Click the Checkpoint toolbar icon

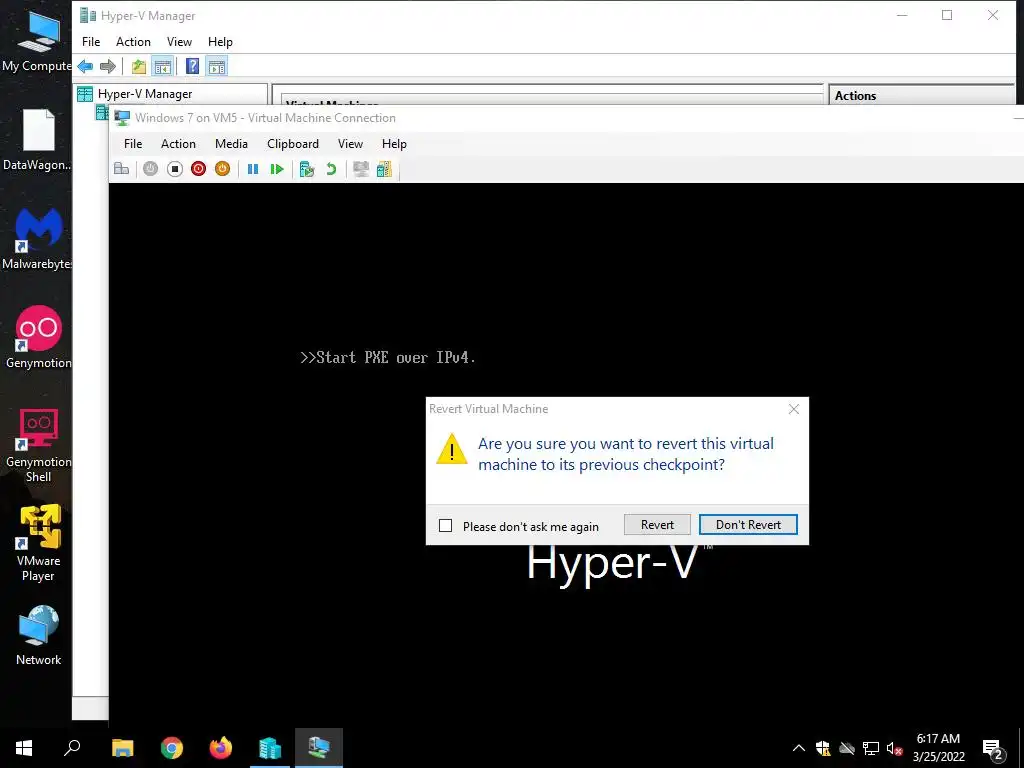pyautogui.click(x=307, y=169)
